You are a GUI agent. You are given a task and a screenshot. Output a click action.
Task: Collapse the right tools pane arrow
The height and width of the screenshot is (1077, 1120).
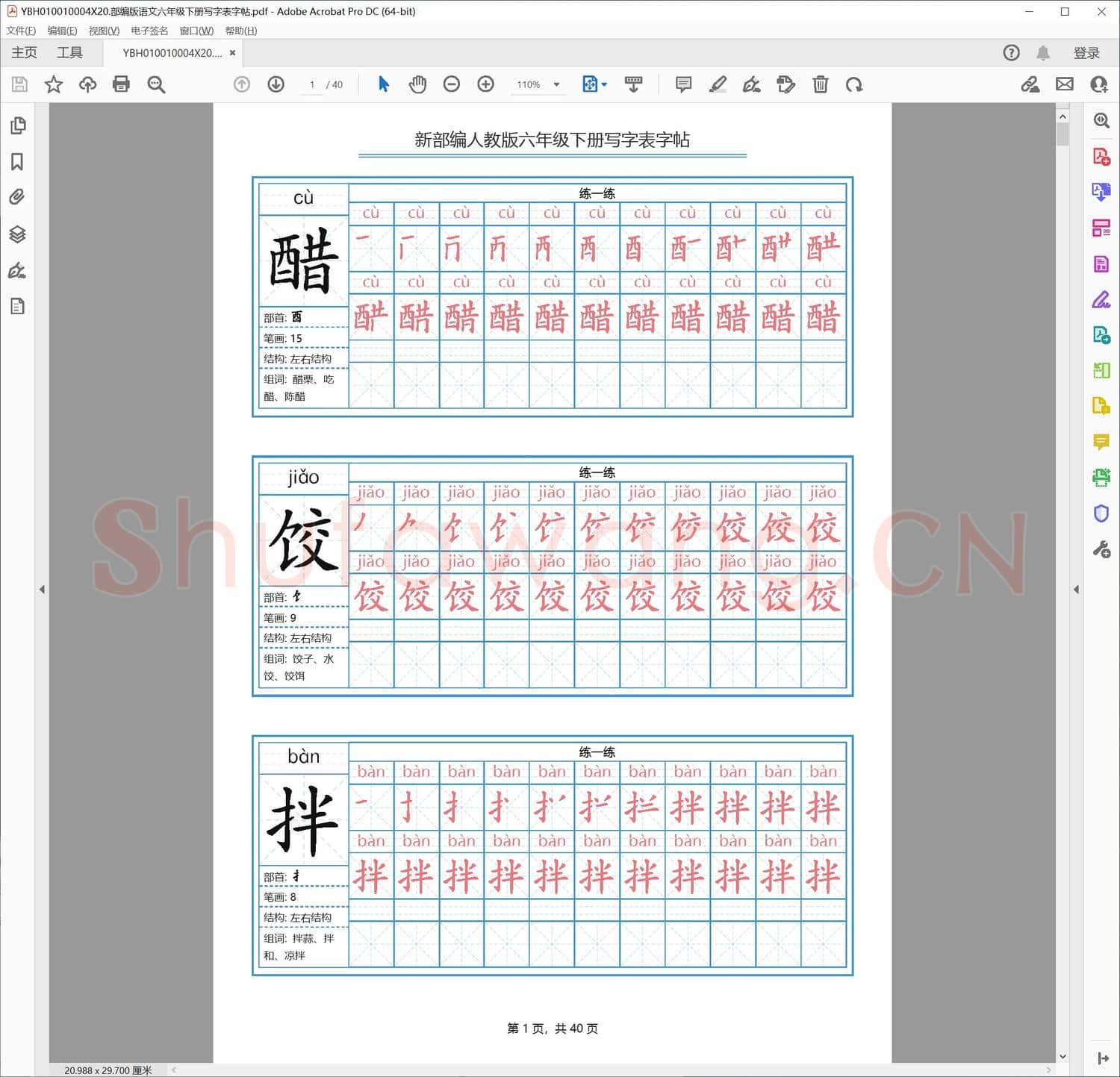pos(1076,590)
